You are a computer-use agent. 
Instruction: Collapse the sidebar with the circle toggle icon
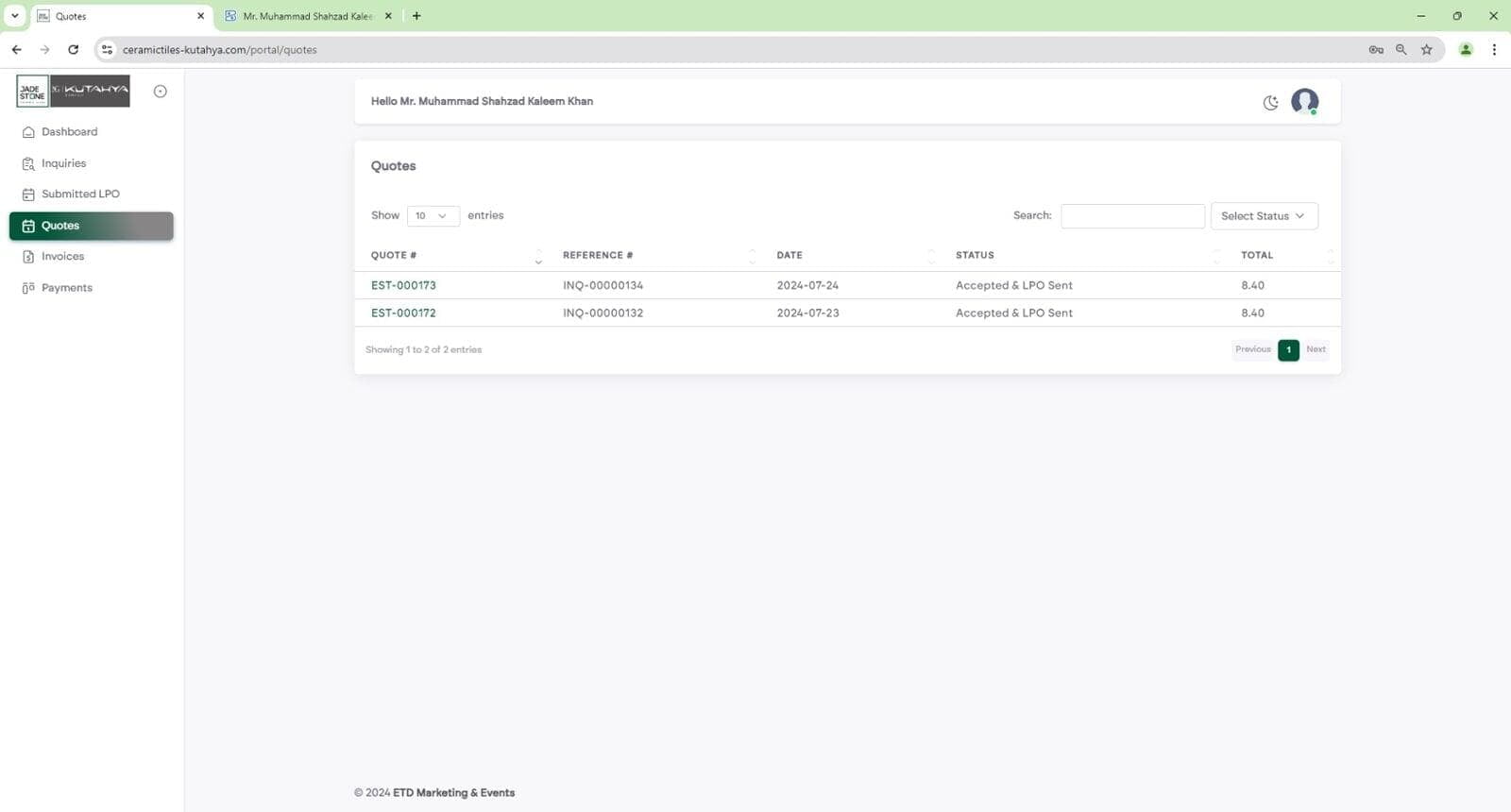161,92
